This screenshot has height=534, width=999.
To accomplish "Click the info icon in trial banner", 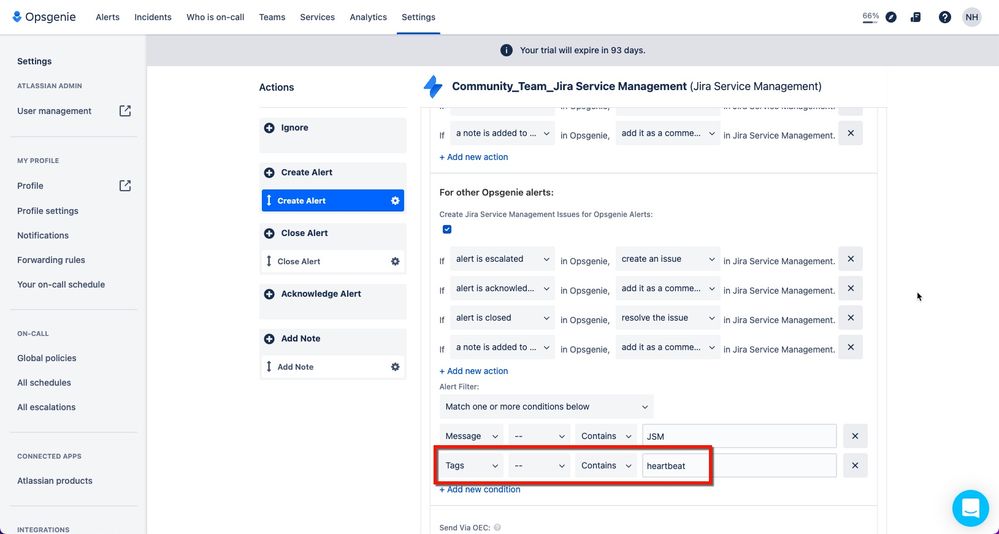I will tap(507, 50).
